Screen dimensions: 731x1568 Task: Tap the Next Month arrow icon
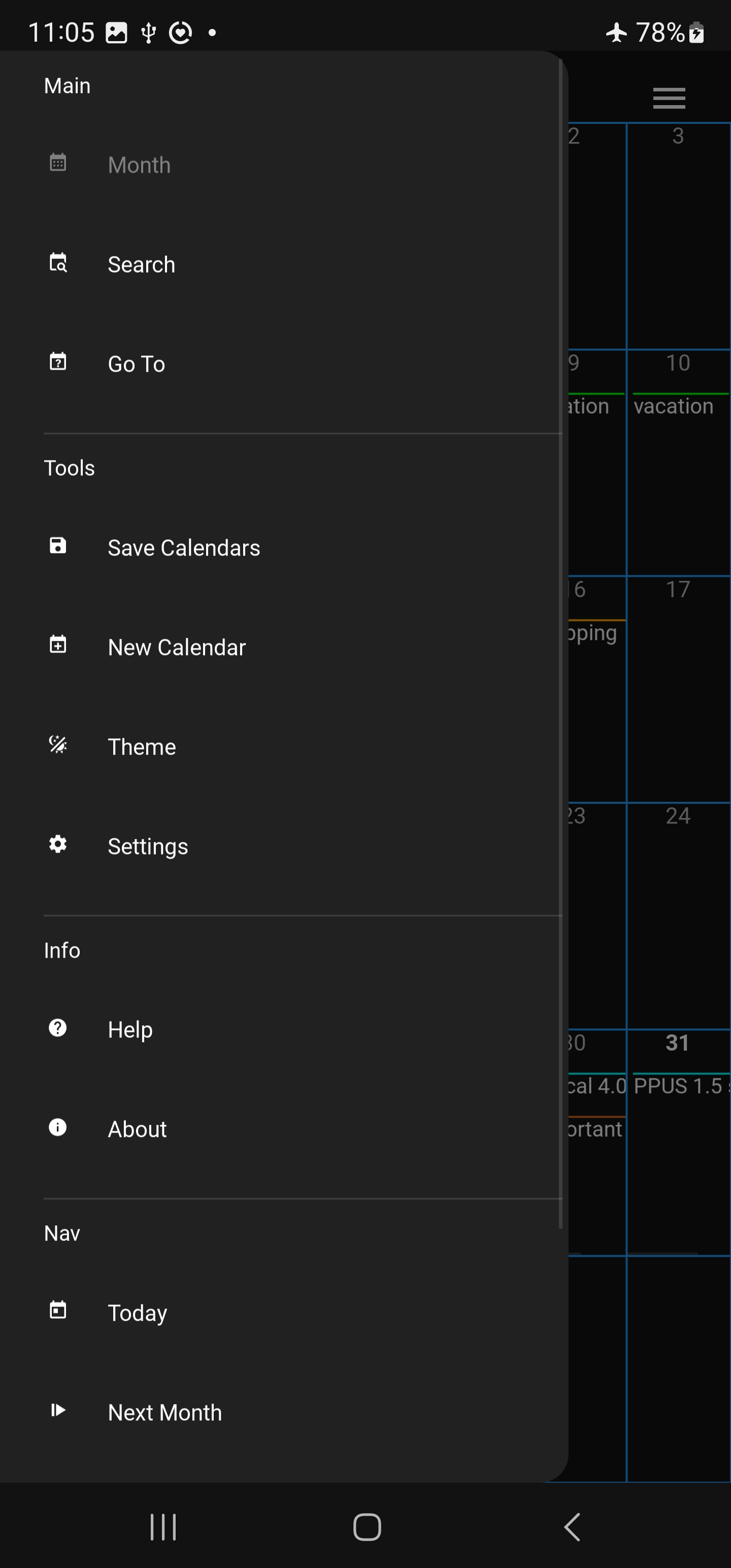[58, 1411]
